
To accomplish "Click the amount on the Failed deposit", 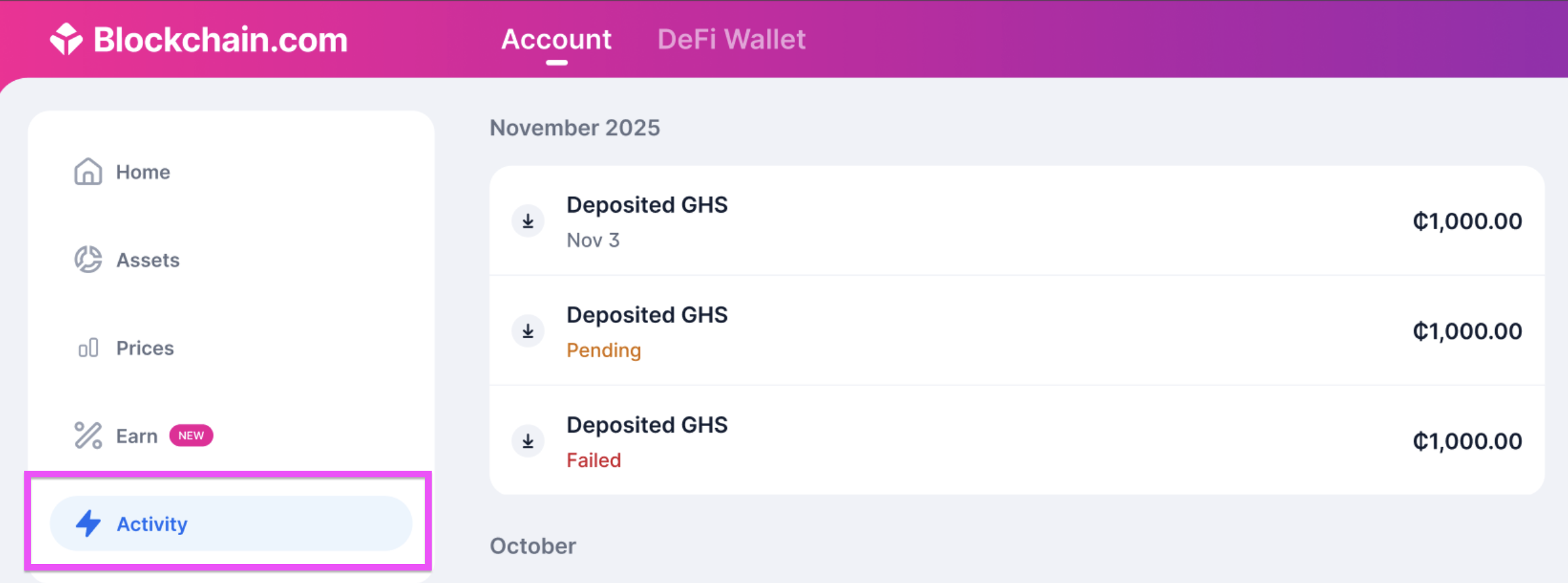I will tap(1467, 441).
